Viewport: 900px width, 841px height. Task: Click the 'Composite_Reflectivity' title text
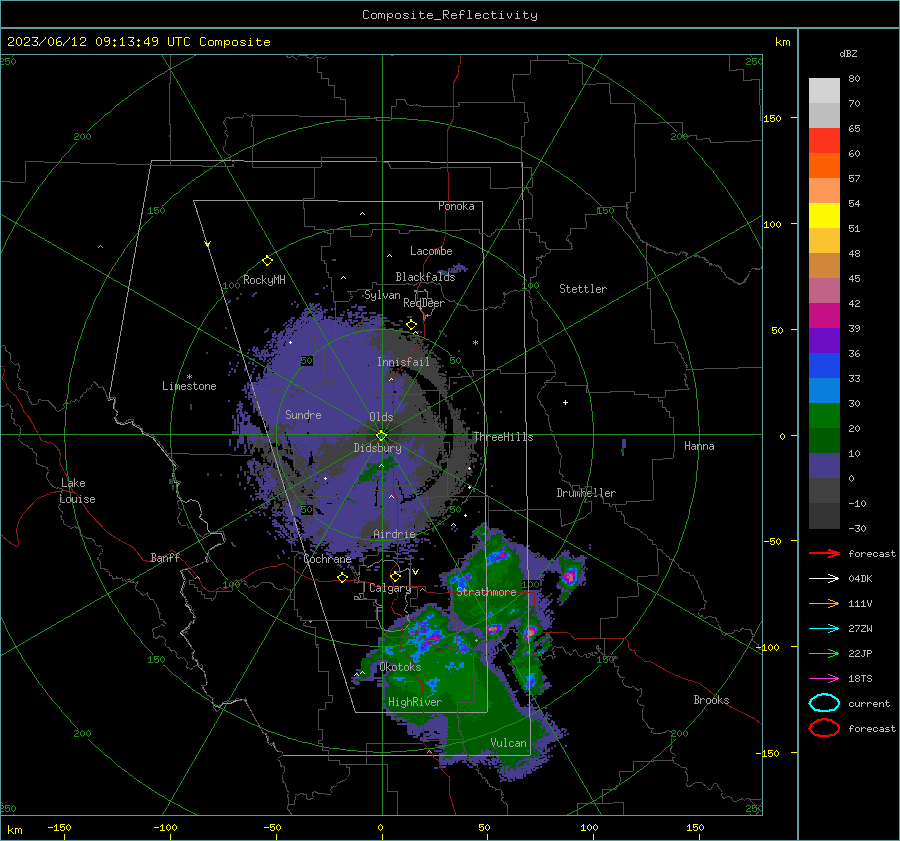click(450, 15)
